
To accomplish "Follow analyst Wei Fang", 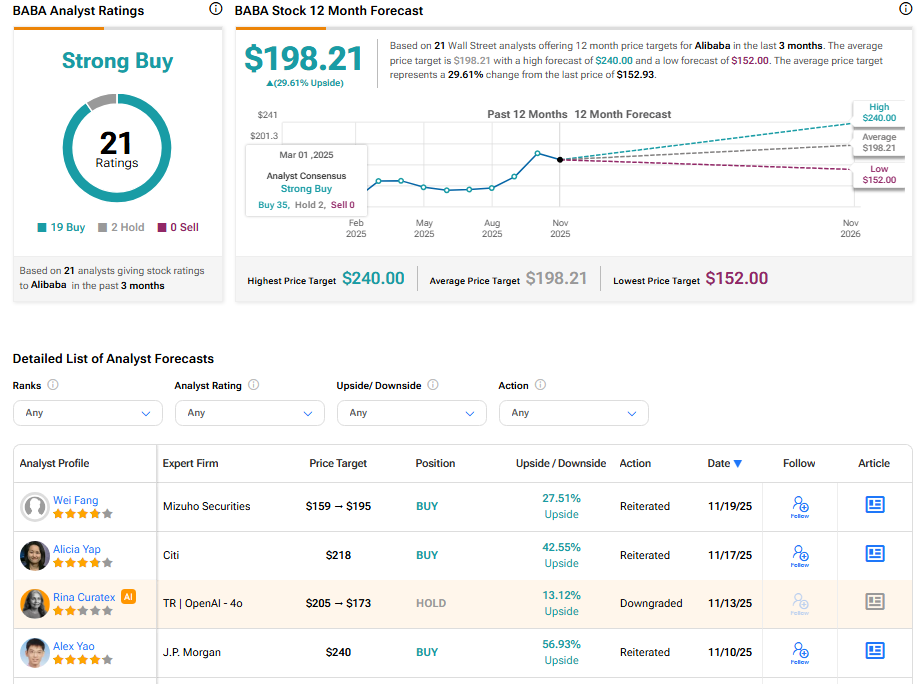I will tap(800, 506).
